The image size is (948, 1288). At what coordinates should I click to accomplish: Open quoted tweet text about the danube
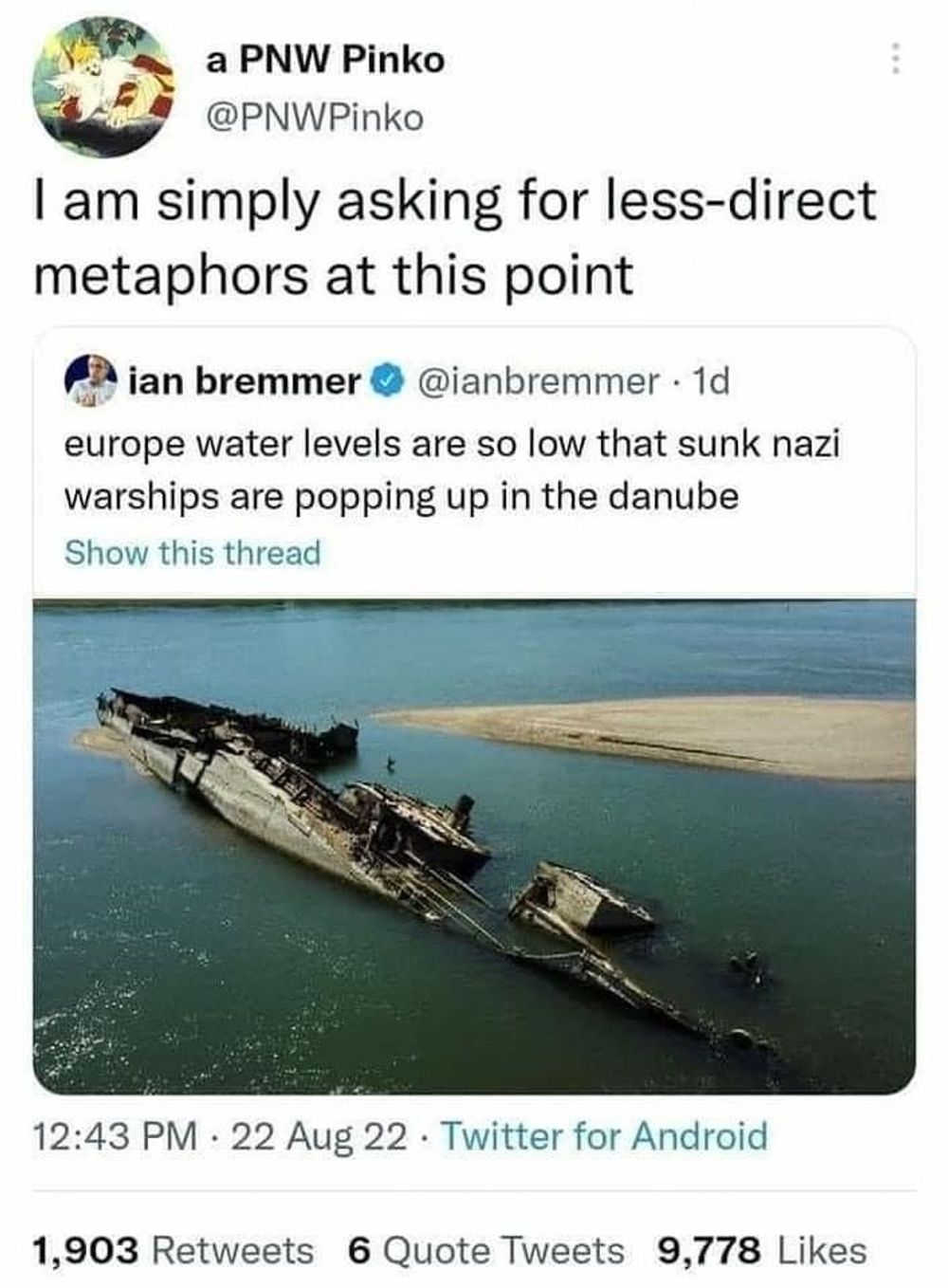[x=452, y=469]
